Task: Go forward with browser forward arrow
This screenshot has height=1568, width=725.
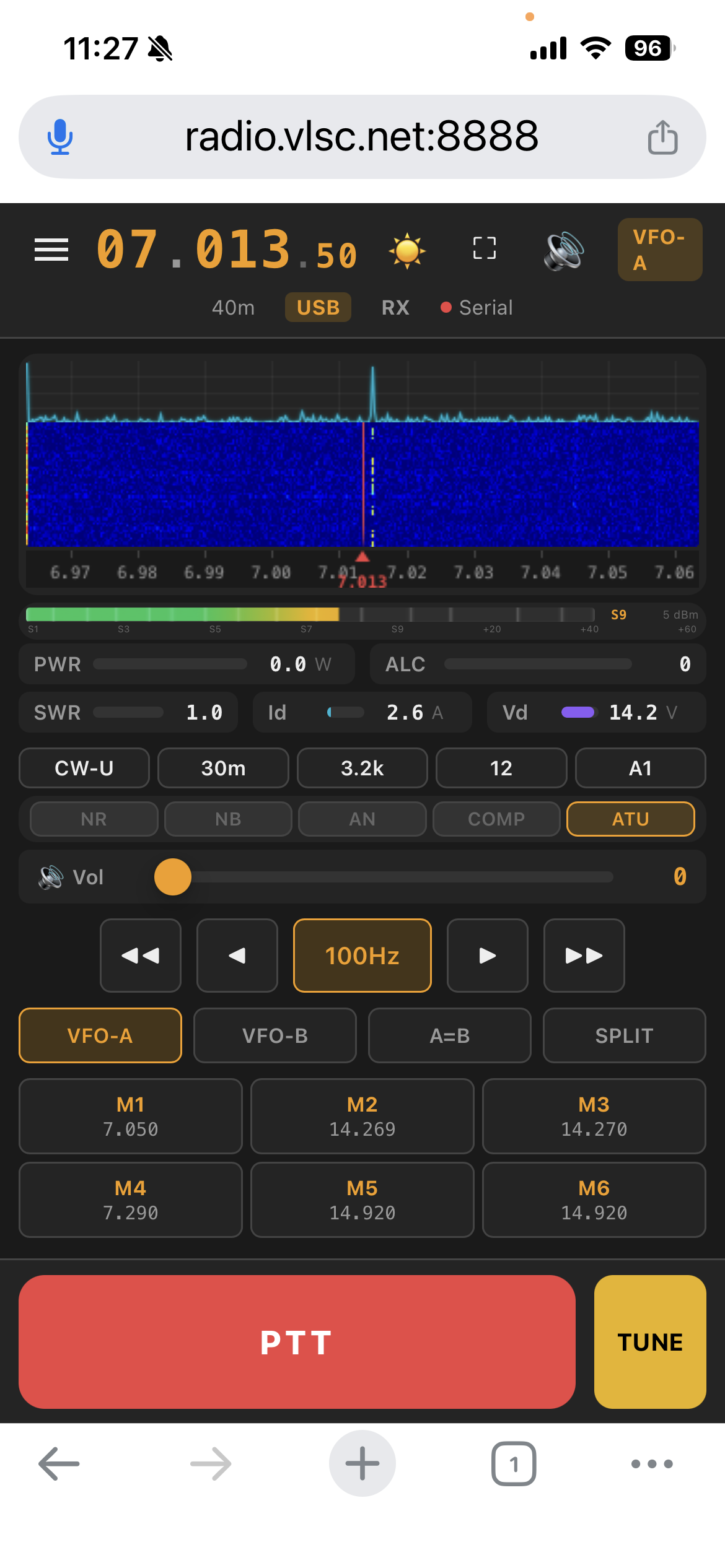Action: coord(211,1463)
